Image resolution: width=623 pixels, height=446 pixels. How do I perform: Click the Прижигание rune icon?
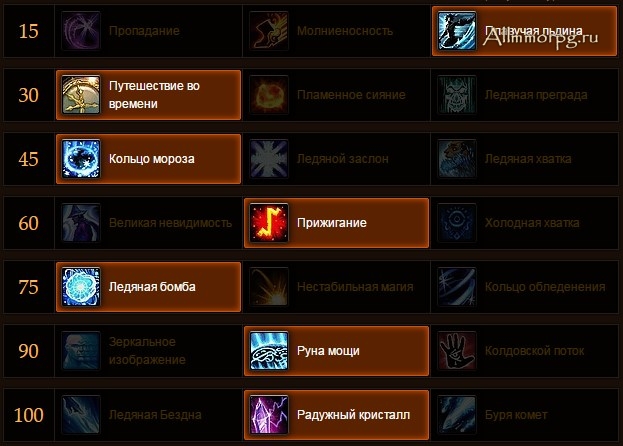[x=269, y=223]
